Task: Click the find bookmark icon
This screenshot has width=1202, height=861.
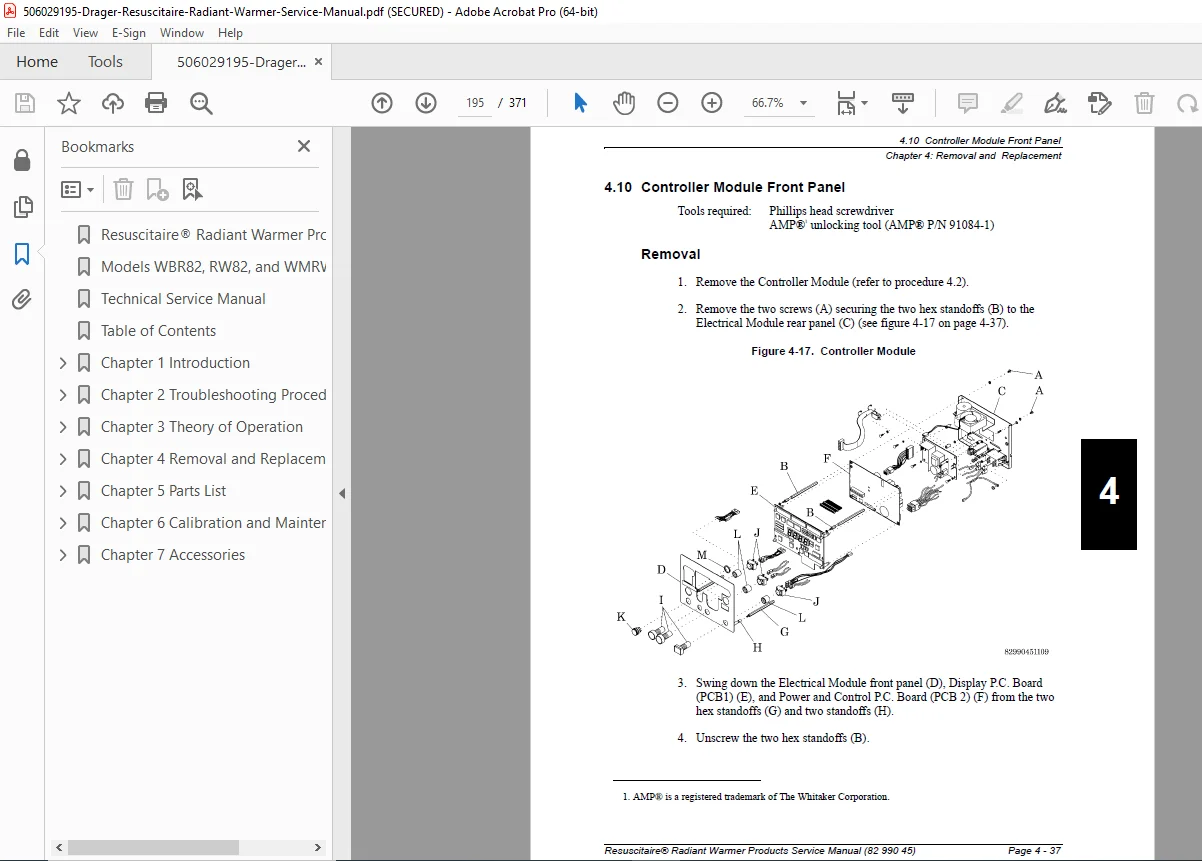Action: tap(192, 189)
